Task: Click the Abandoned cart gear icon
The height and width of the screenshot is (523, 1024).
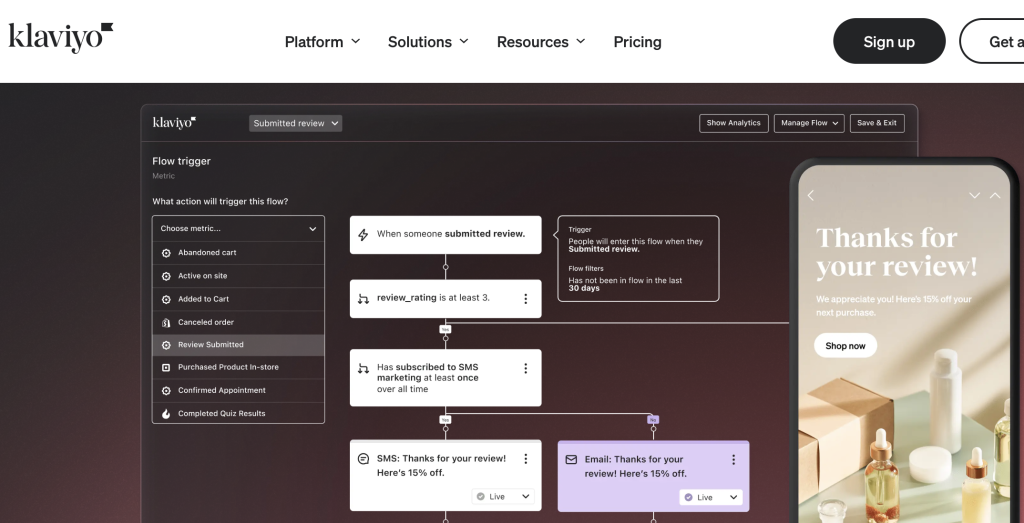Action: point(166,253)
